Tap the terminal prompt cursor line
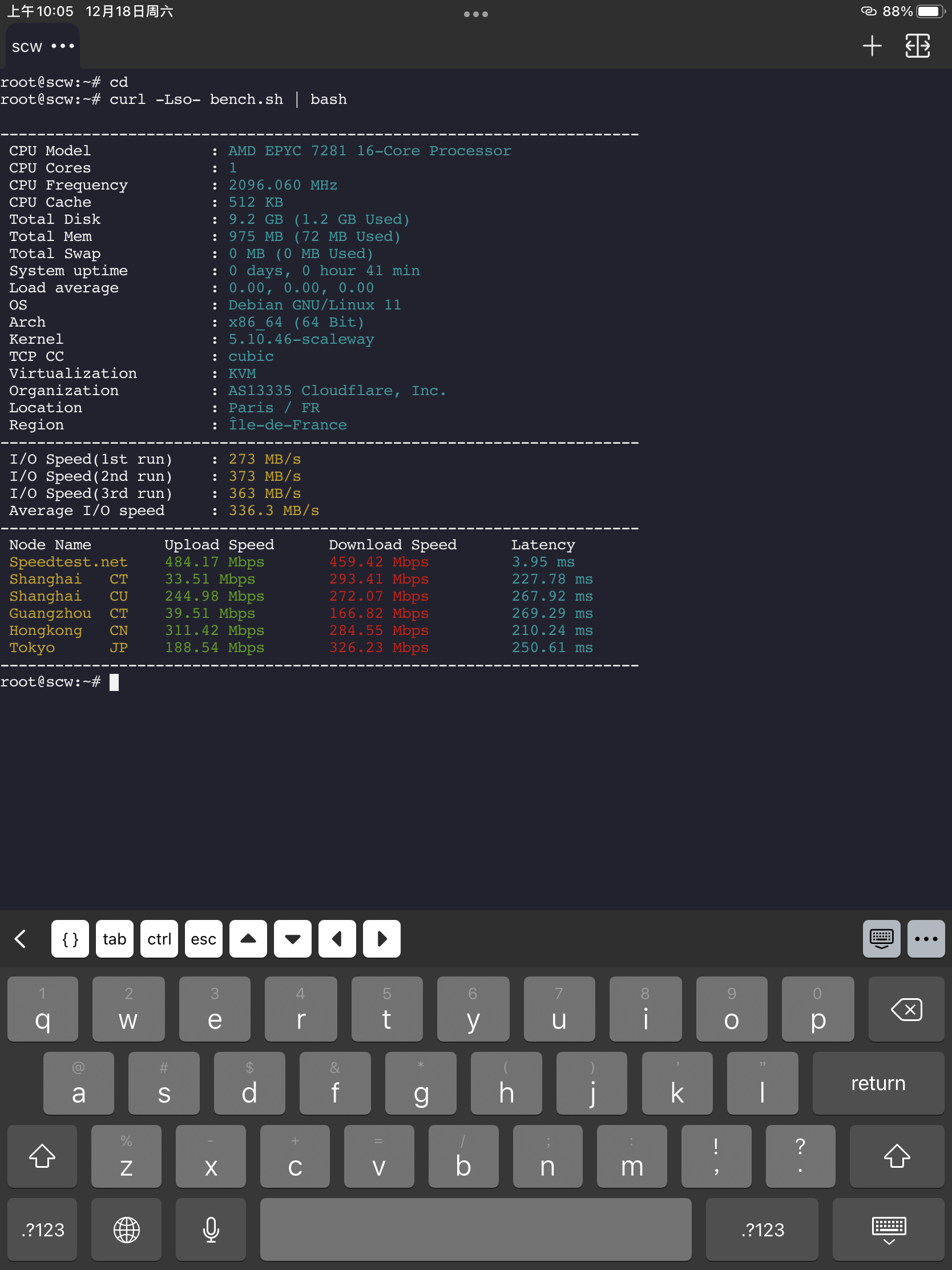Viewport: 952px width, 1270px height. tap(59, 682)
